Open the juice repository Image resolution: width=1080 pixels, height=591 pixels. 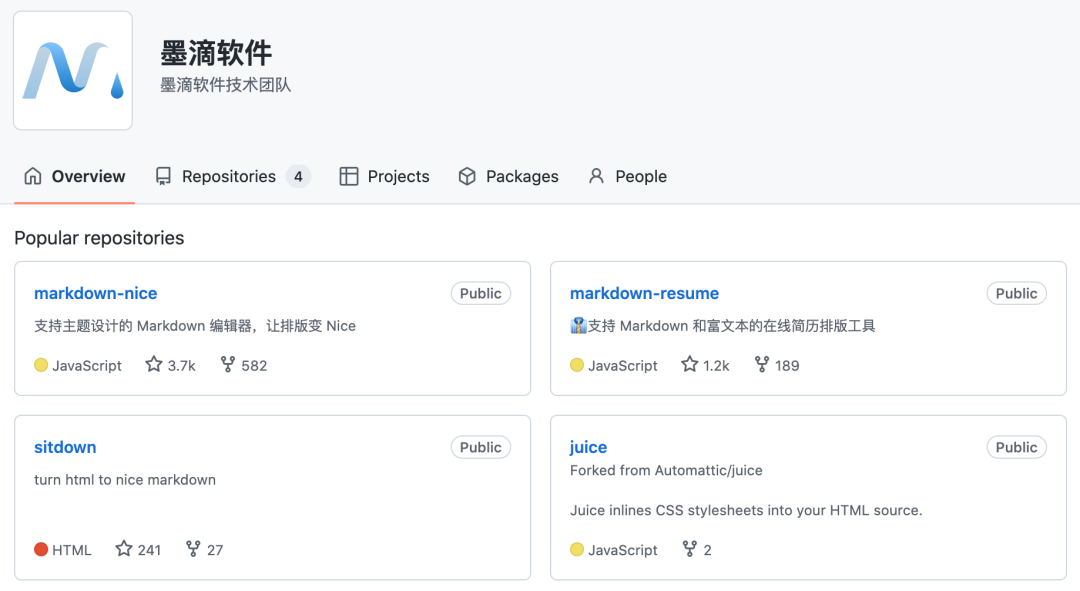pyautogui.click(x=587, y=447)
